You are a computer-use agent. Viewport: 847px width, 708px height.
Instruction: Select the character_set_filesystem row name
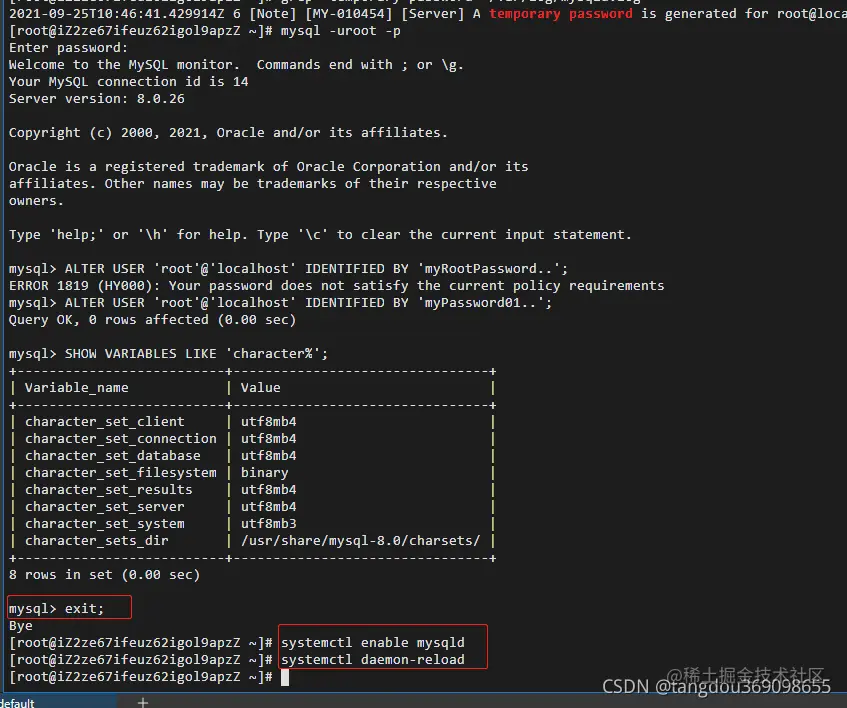120,473
